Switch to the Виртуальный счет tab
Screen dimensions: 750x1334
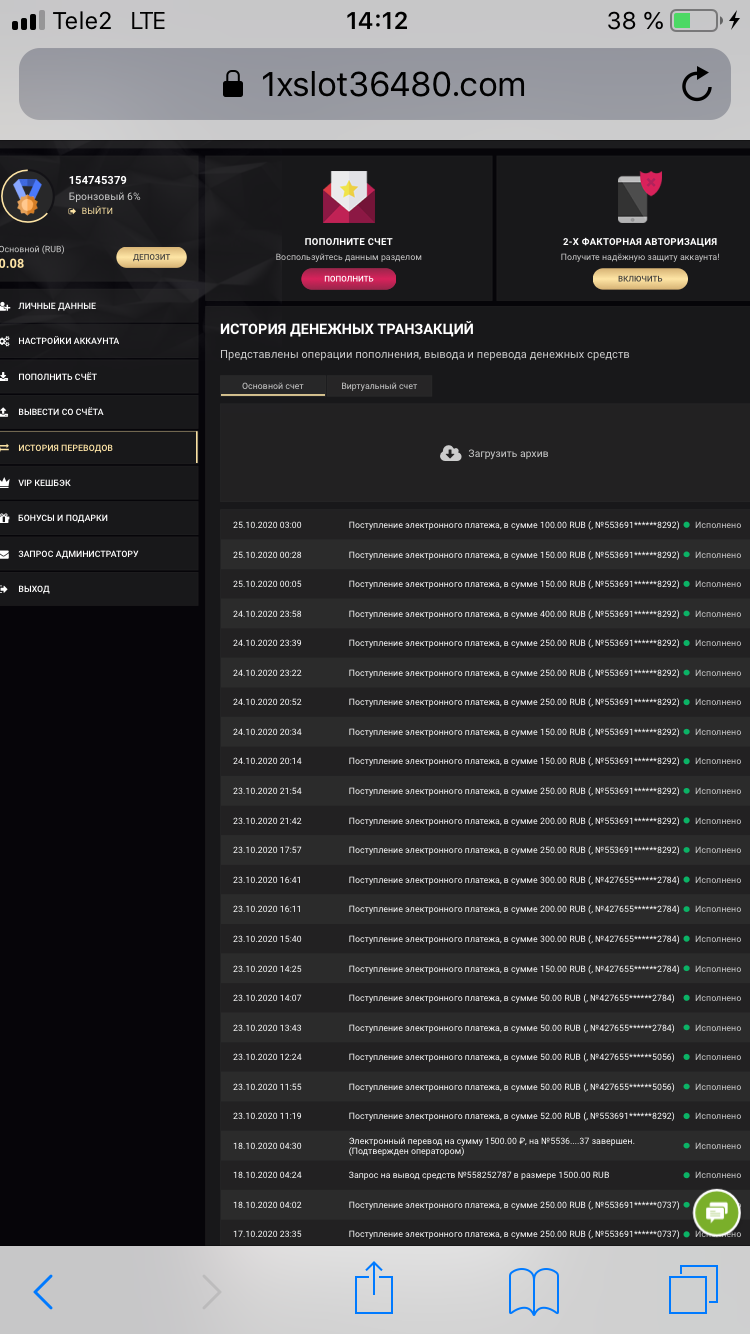point(379,386)
